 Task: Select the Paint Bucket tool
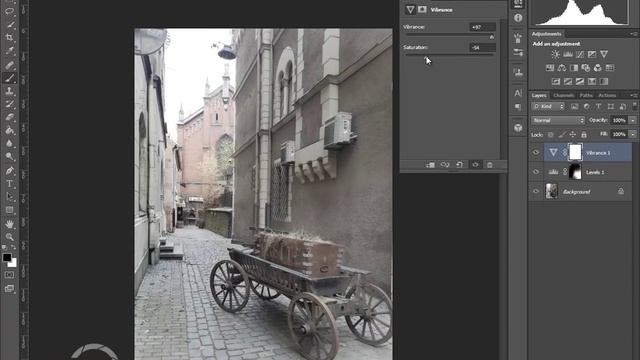pyautogui.click(x=9, y=131)
